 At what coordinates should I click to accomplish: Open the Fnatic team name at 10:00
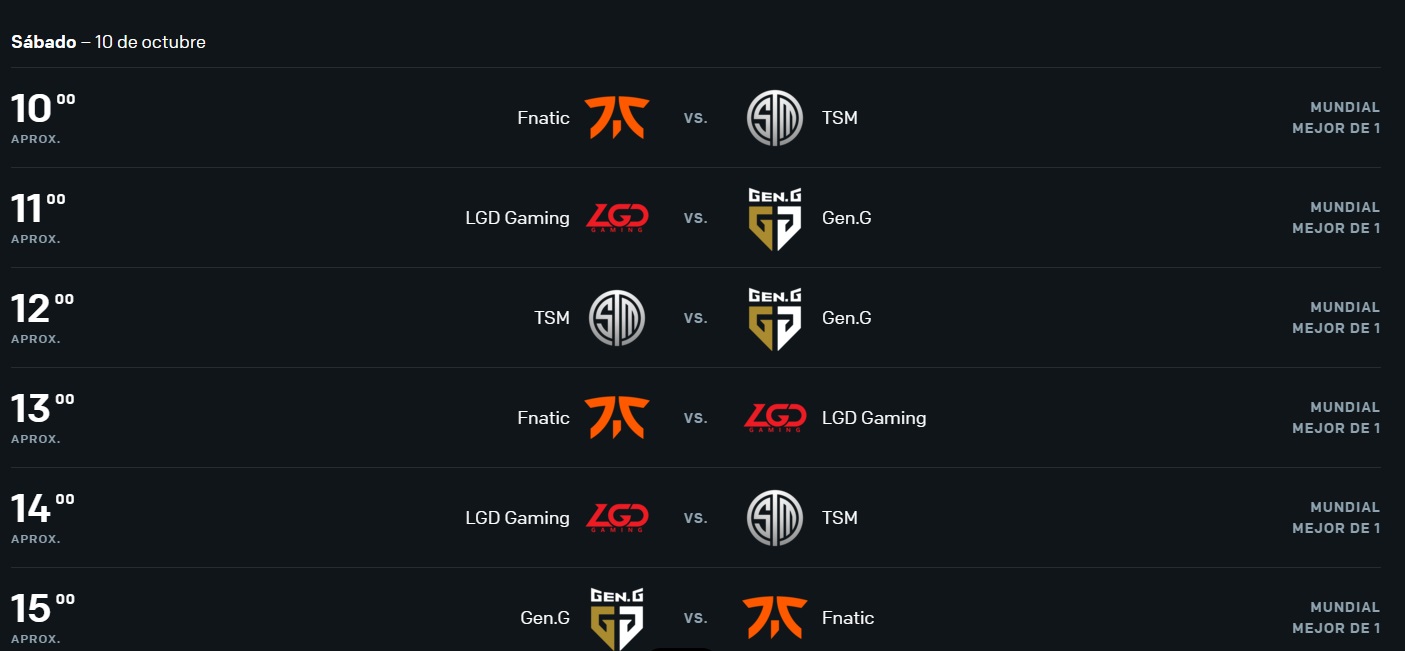(544, 118)
